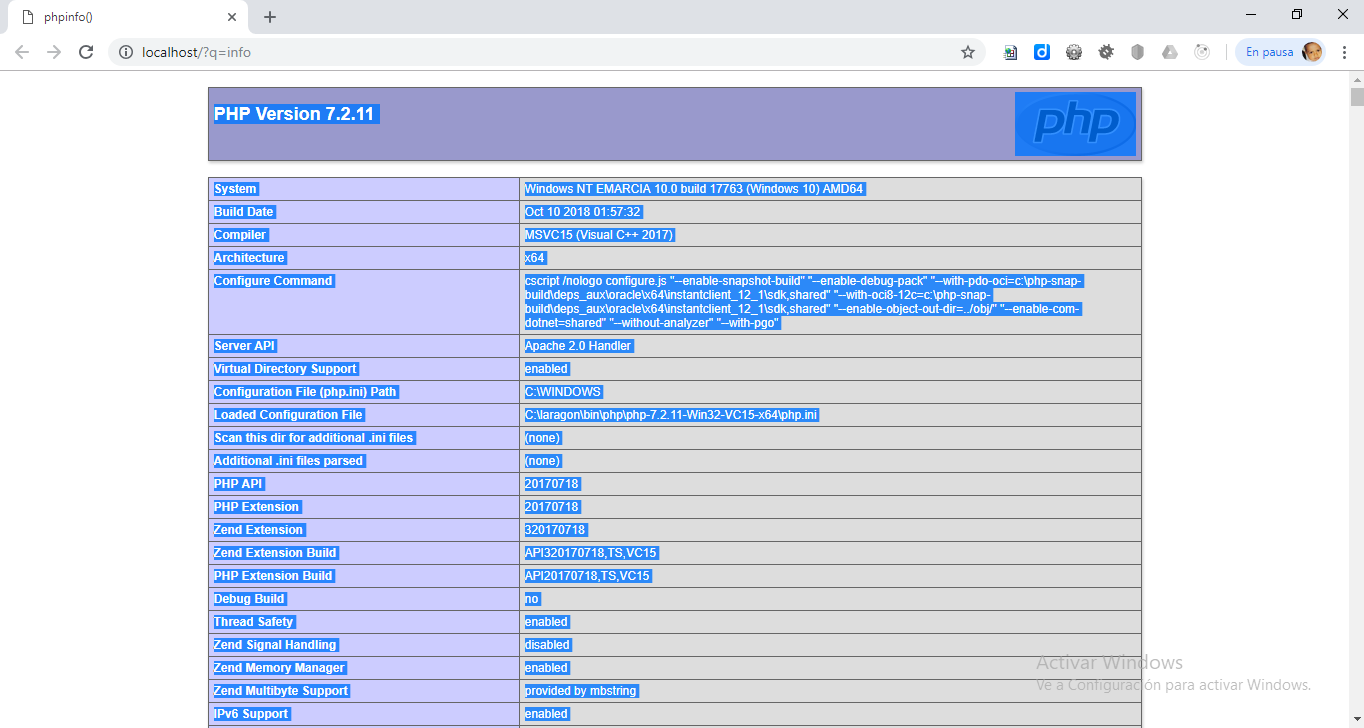Click the 'disabled' signal handling value

pos(547,645)
